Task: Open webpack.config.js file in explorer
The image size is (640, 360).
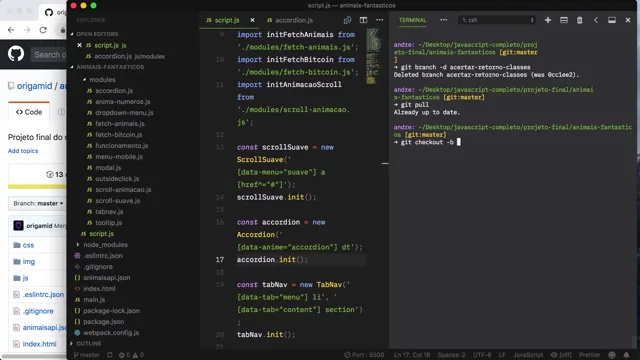Action: coord(111,333)
